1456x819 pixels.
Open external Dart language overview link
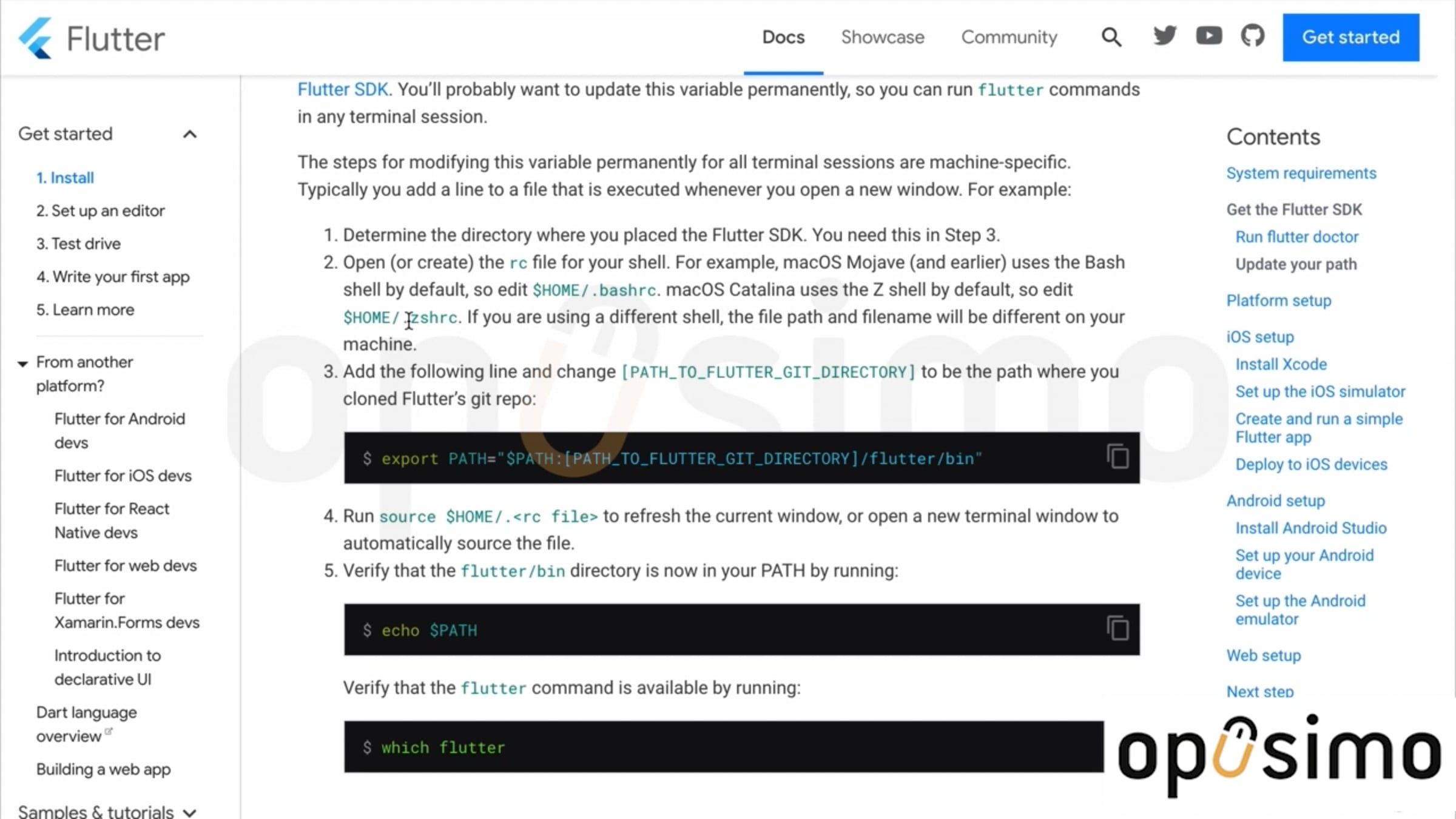(x=86, y=724)
